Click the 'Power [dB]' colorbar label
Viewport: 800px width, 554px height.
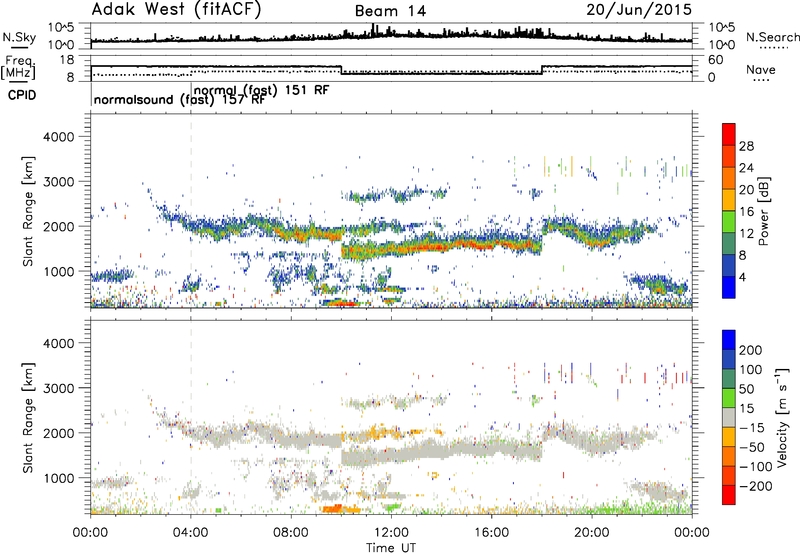pyautogui.click(x=763, y=211)
